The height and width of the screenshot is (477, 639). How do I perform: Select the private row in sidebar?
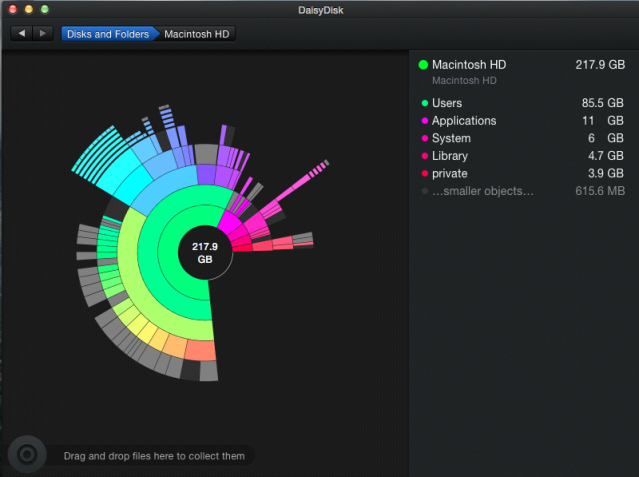coord(522,173)
